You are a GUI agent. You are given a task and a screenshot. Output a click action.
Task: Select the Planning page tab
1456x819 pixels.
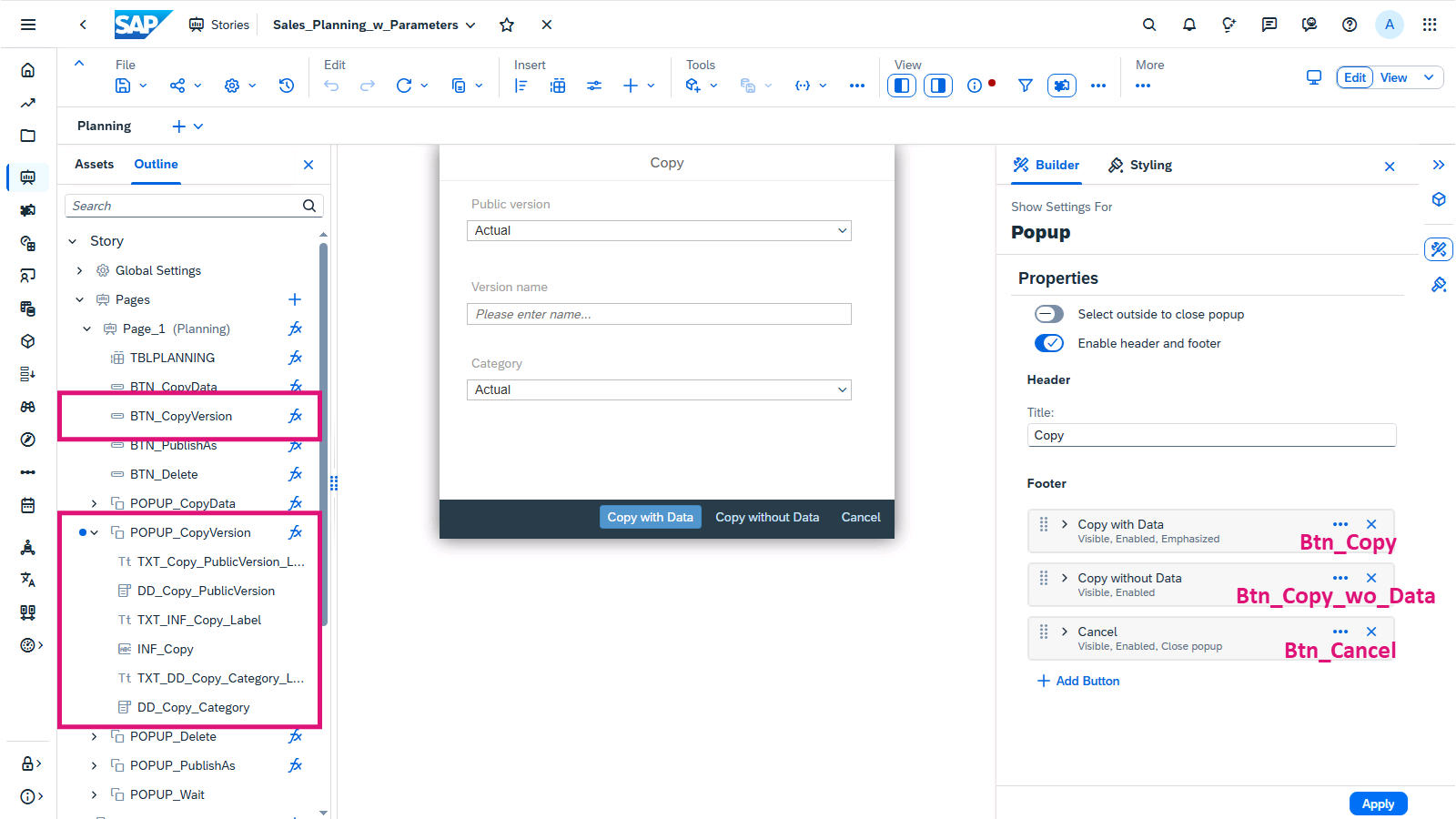(x=104, y=126)
